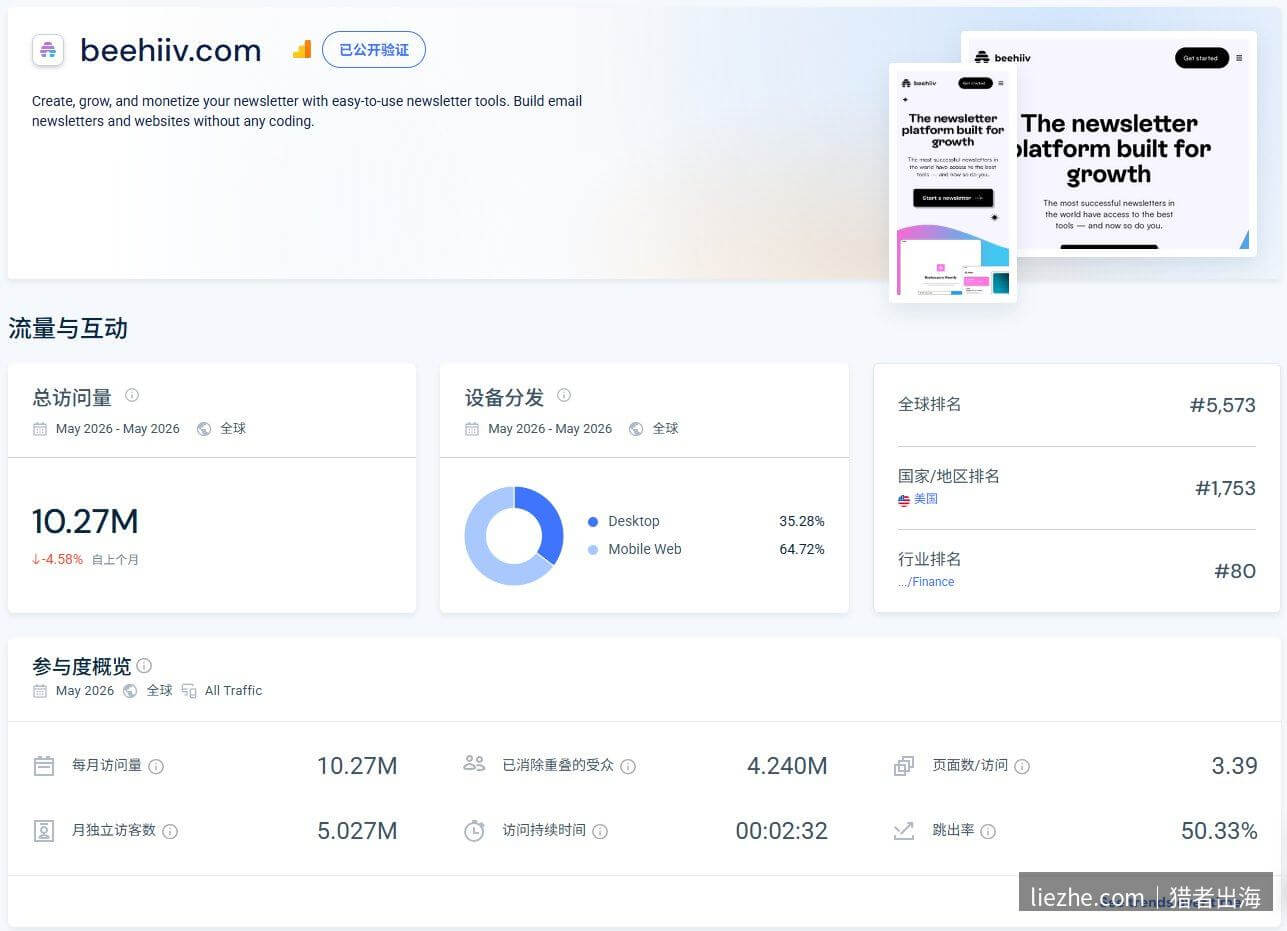Open the info icon next to 设备分发
The width and height of the screenshot is (1287, 931).
click(x=564, y=396)
